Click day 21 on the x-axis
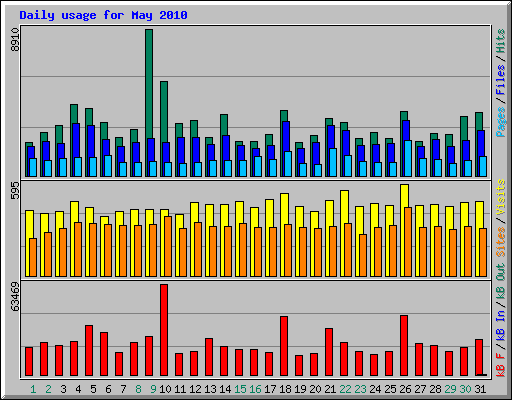 (330, 389)
